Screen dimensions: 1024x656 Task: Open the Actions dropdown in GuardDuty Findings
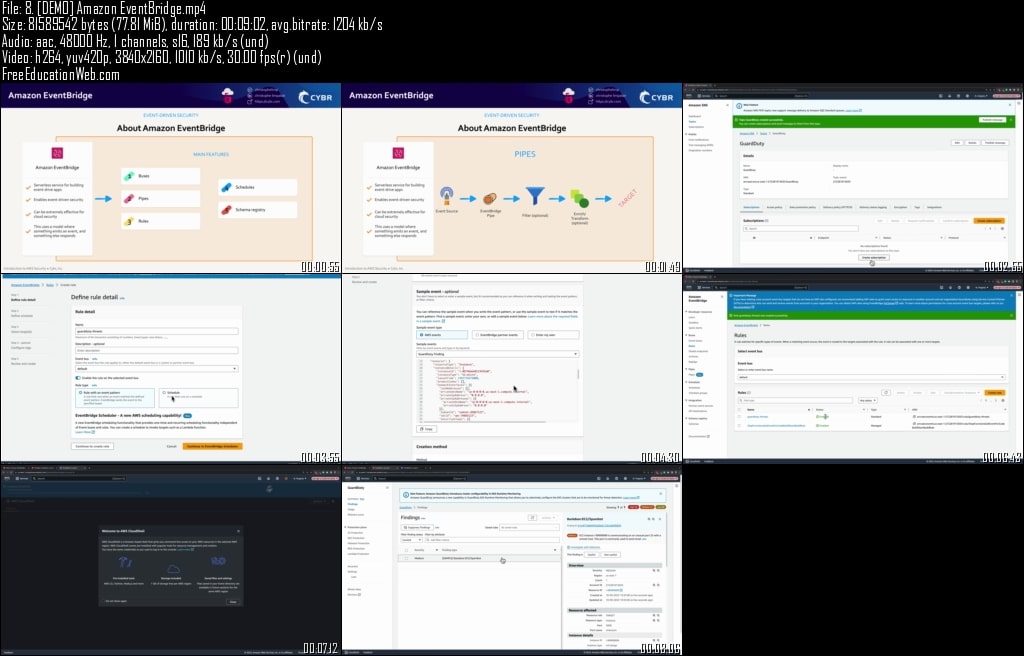547,517
